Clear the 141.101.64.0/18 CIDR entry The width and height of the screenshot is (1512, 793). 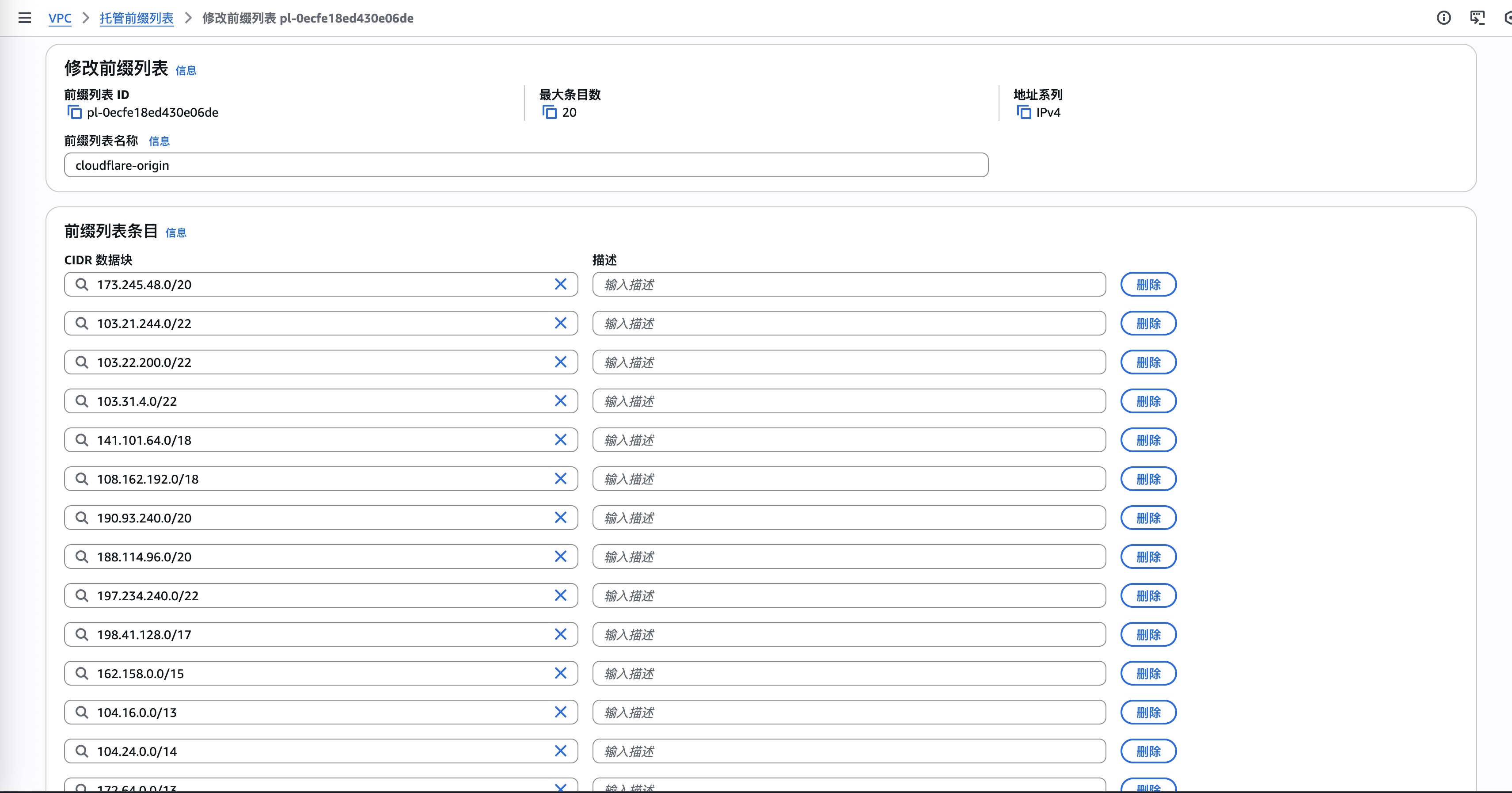pos(561,440)
